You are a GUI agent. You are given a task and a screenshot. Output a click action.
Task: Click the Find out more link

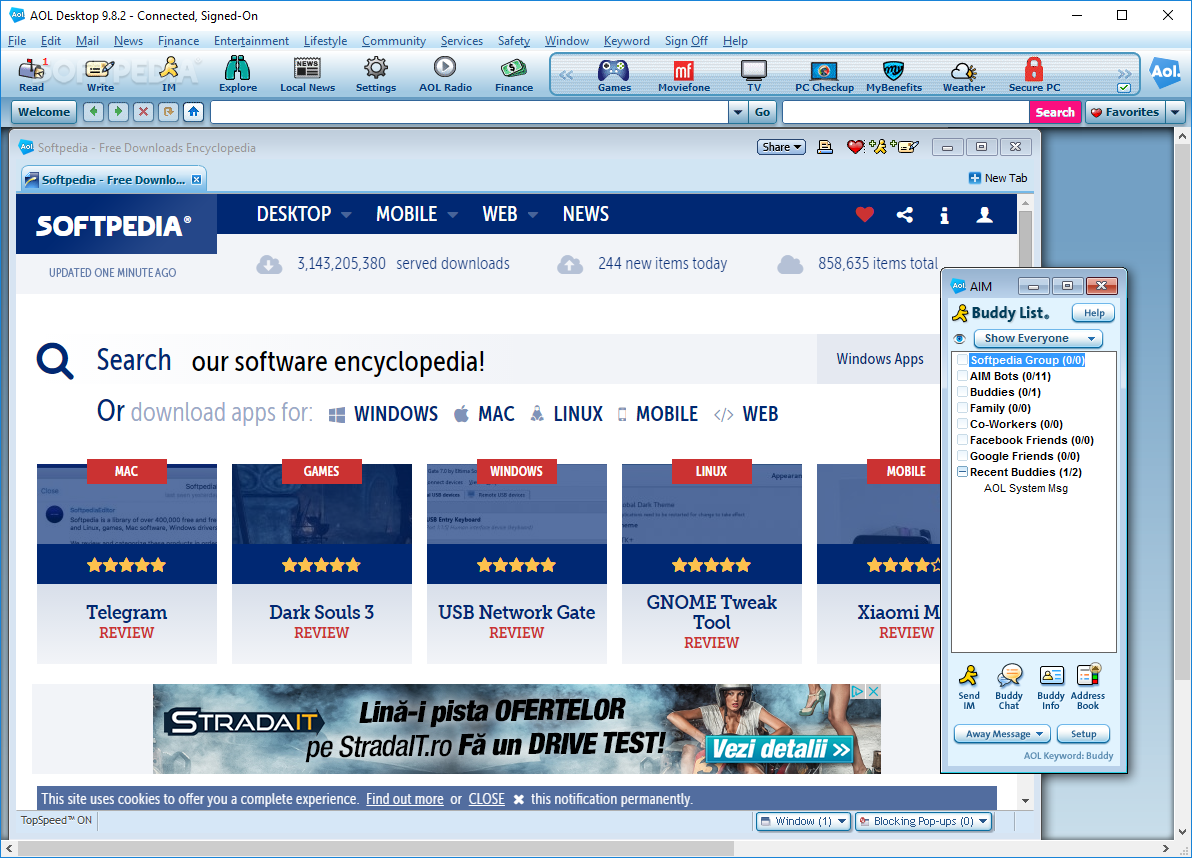(x=404, y=799)
